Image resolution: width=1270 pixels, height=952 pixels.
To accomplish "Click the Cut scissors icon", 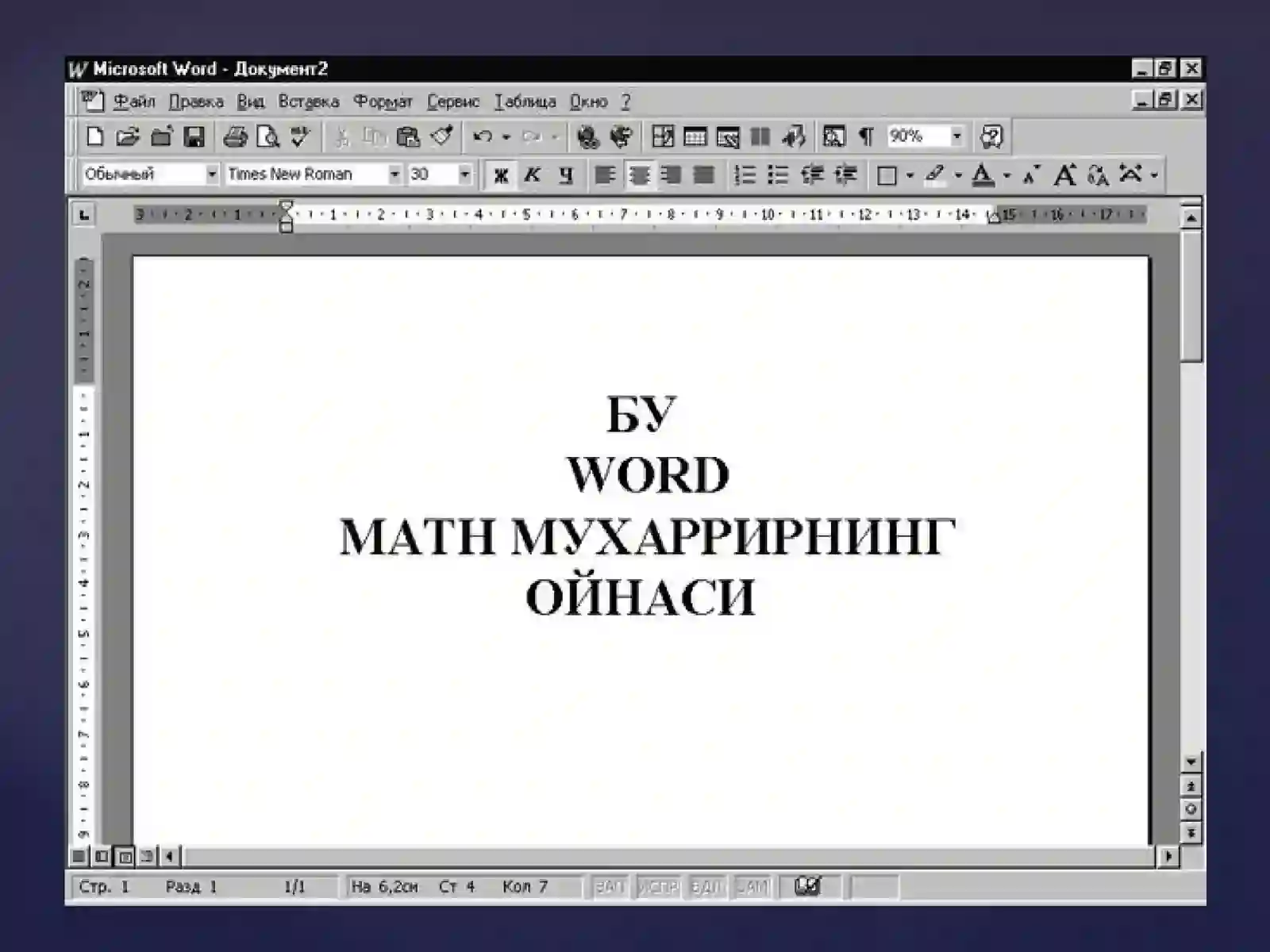I will [342, 136].
